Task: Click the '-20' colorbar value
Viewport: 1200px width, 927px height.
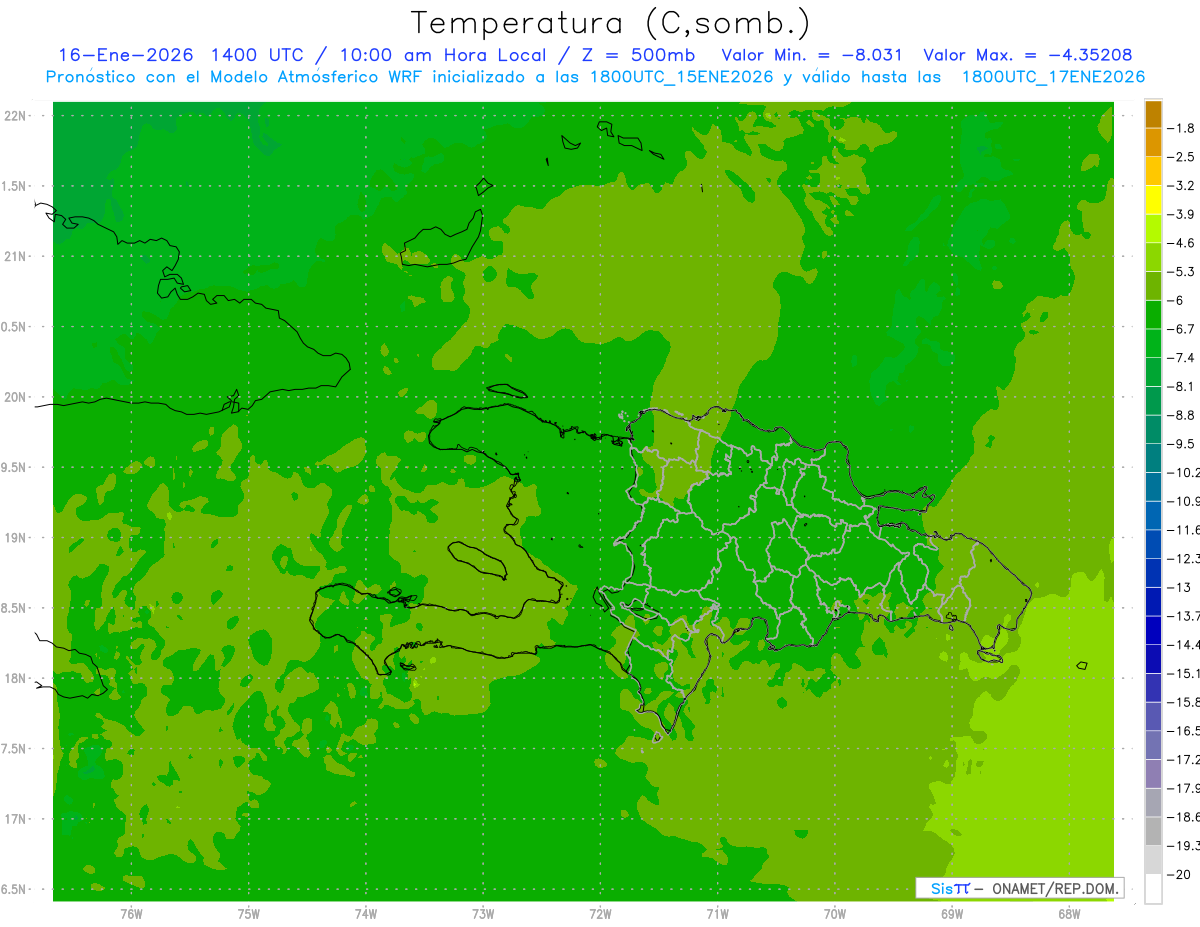Action: pos(1178,874)
